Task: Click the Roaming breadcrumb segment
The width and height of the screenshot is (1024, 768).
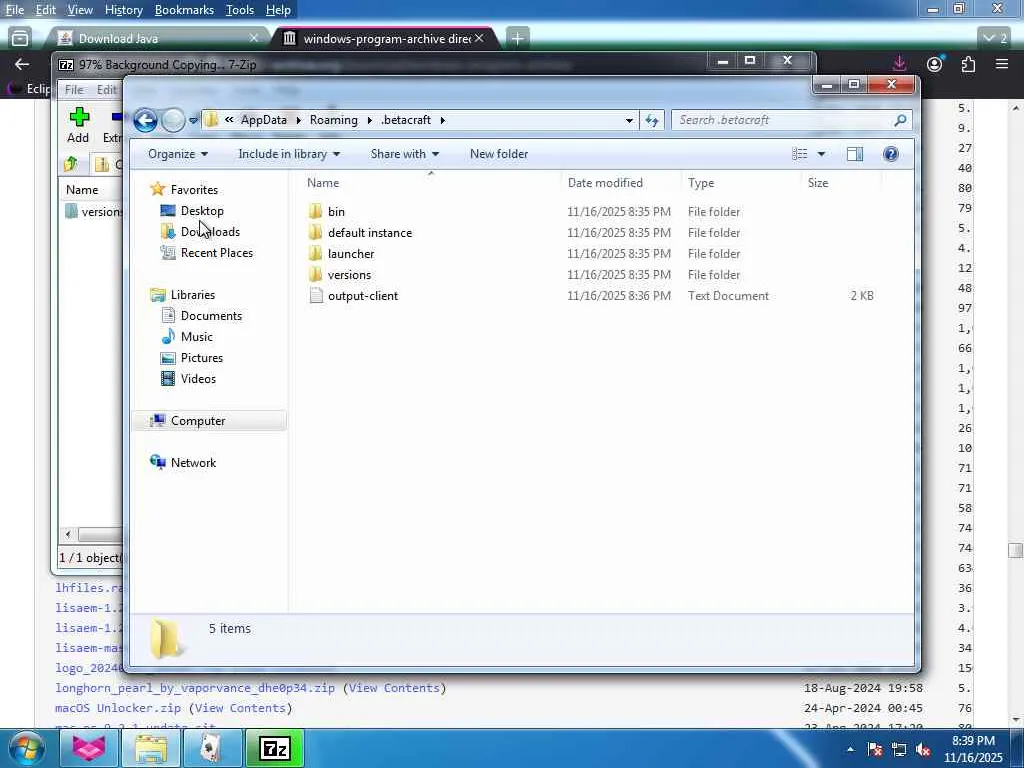Action: click(x=334, y=120)
